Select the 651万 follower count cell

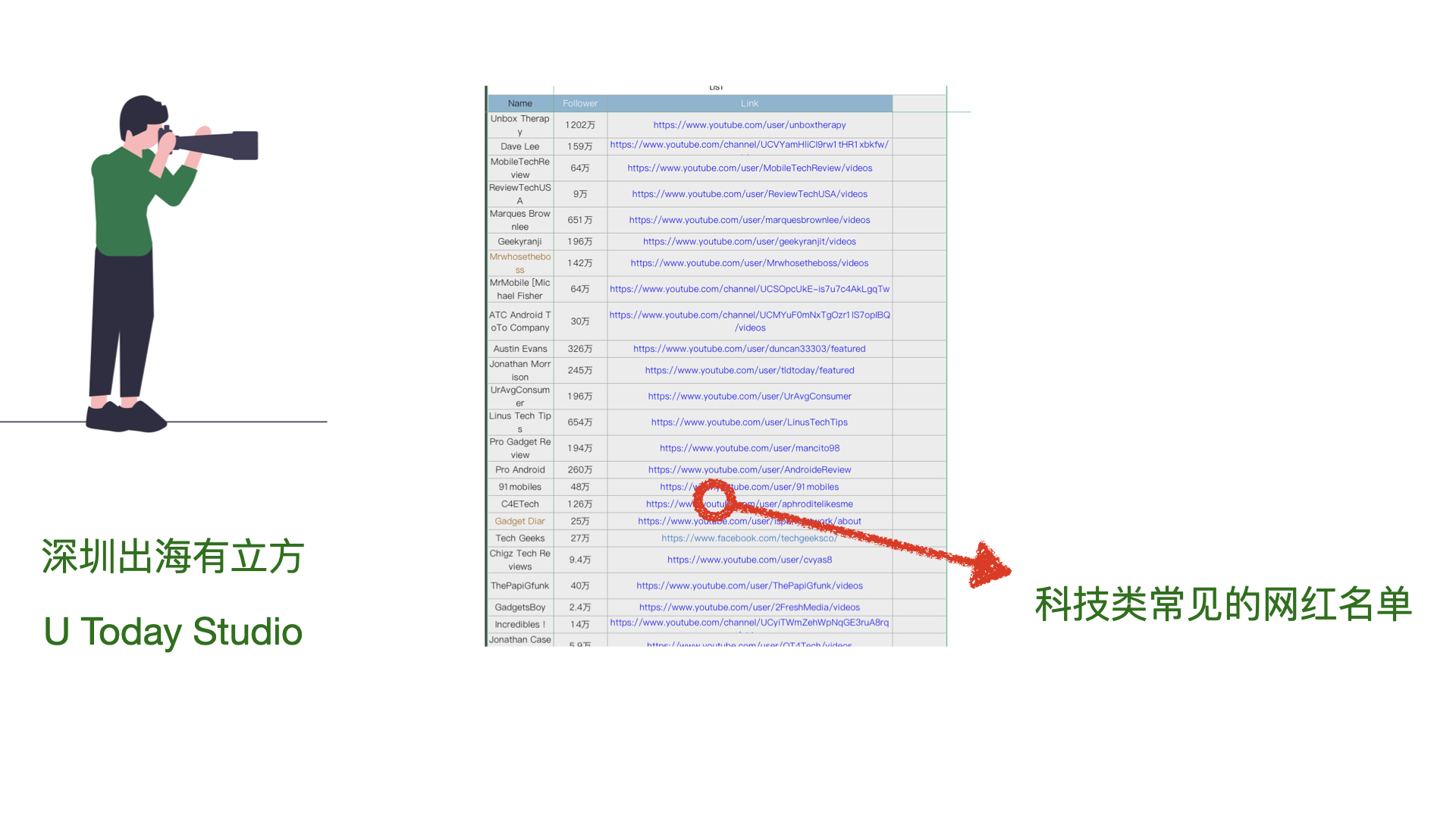580,220
